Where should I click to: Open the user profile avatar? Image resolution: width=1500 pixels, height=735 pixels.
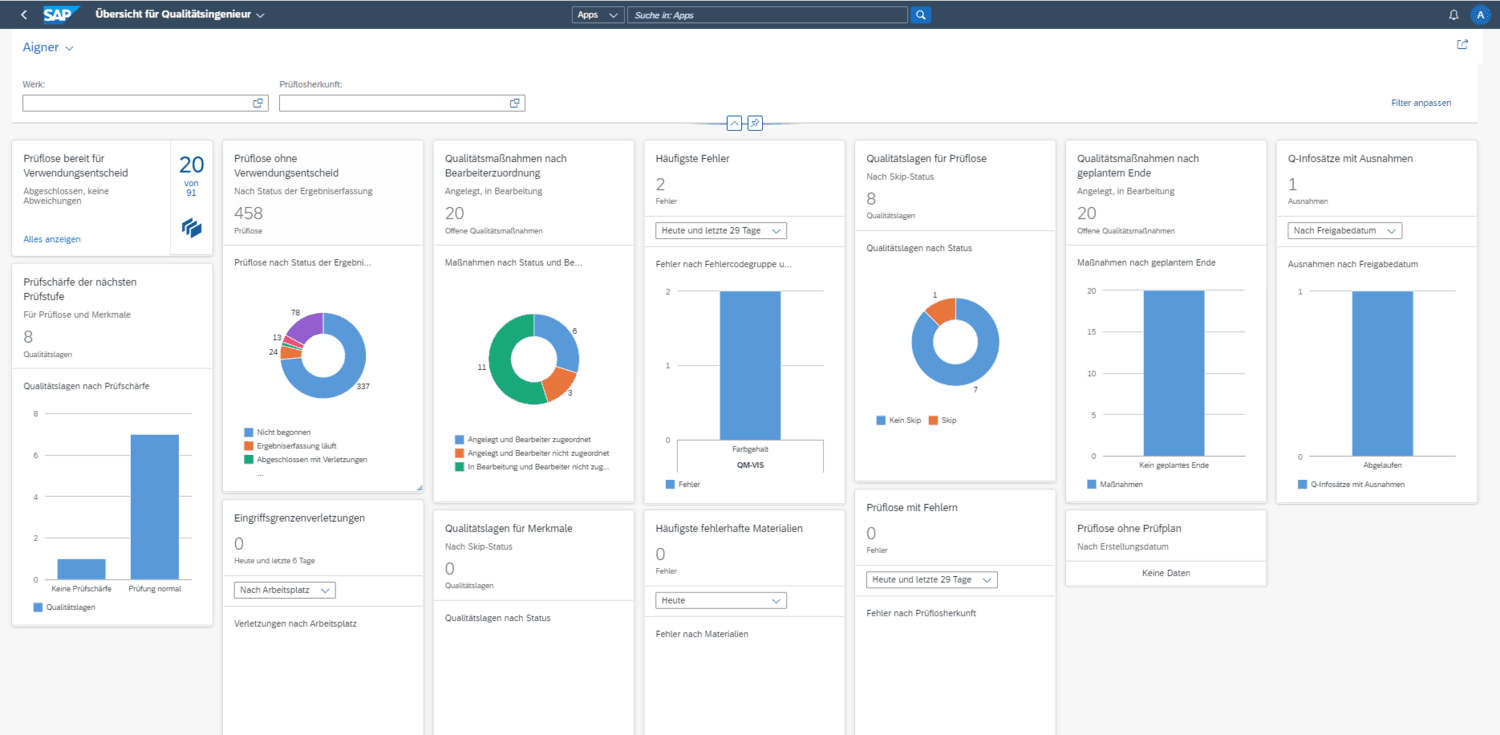pyautogui.click(x=1481, y=15)
